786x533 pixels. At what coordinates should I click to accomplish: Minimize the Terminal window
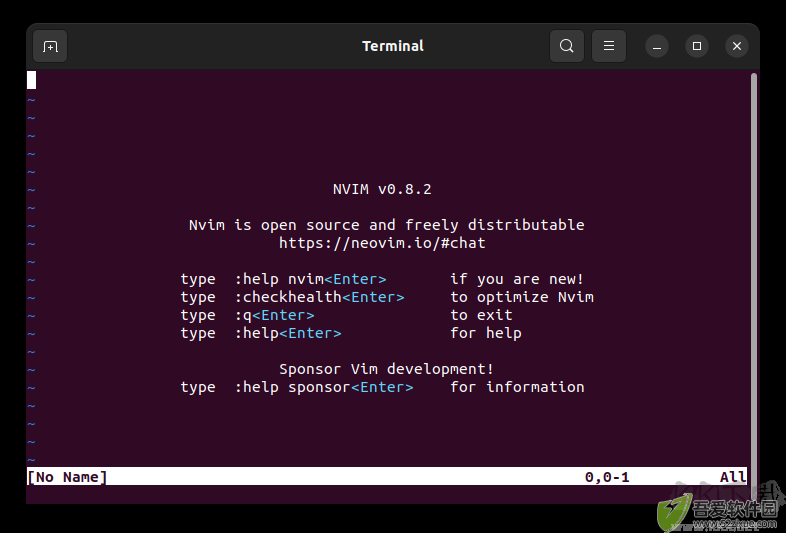click(657, 46)
